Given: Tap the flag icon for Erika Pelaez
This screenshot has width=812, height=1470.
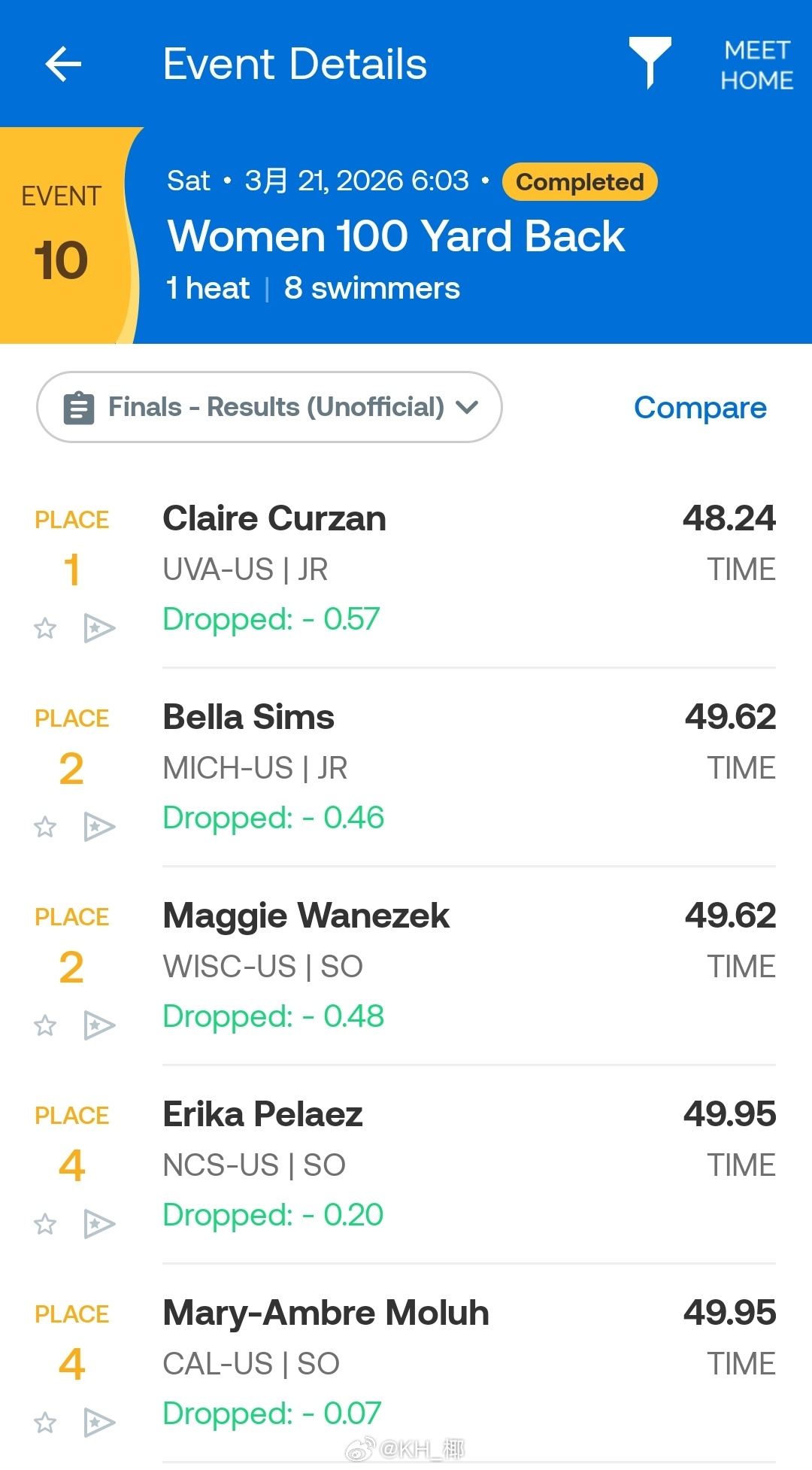Looking at the screenshot, I should tap(99, 1224).
